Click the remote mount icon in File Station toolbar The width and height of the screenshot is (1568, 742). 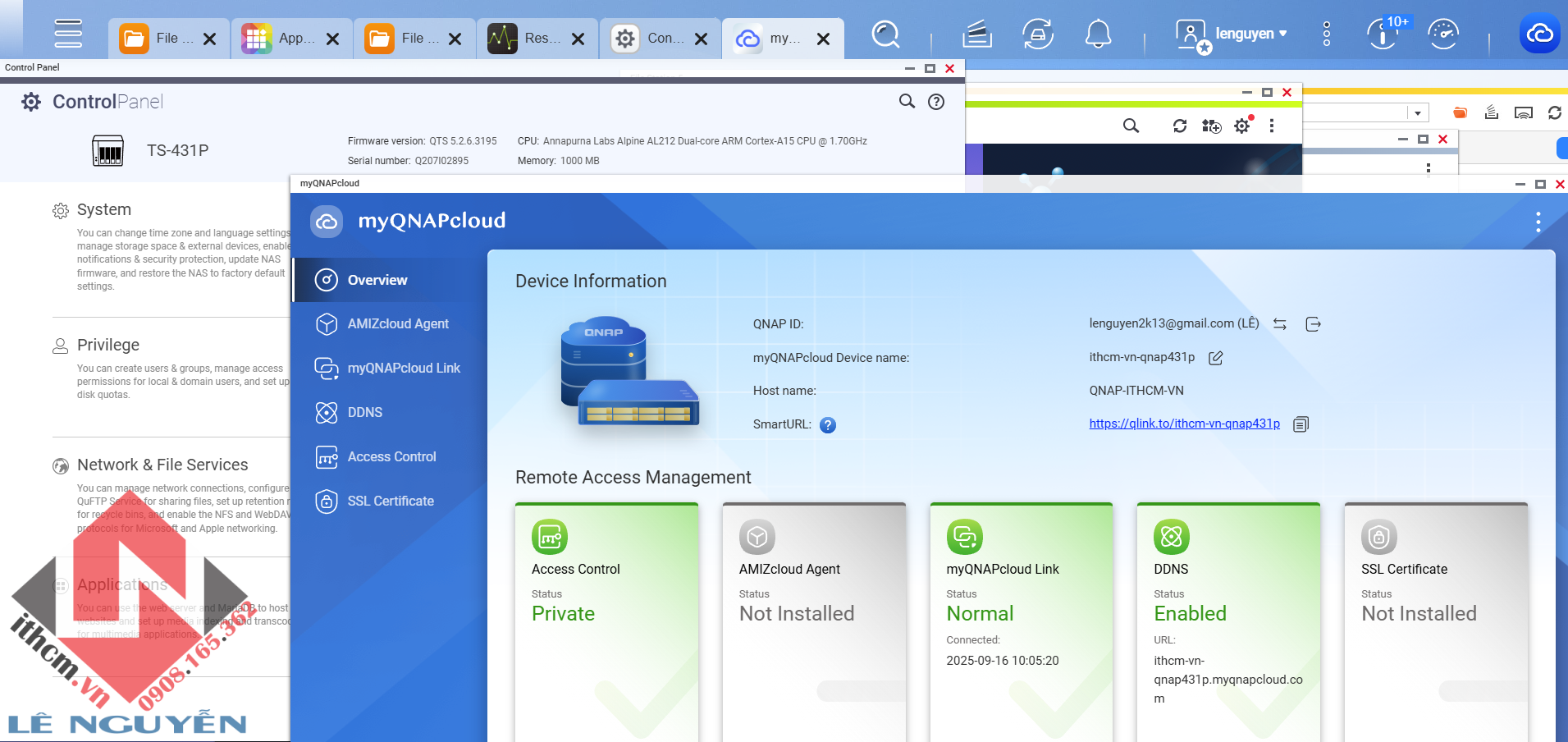coord(1523,112)
